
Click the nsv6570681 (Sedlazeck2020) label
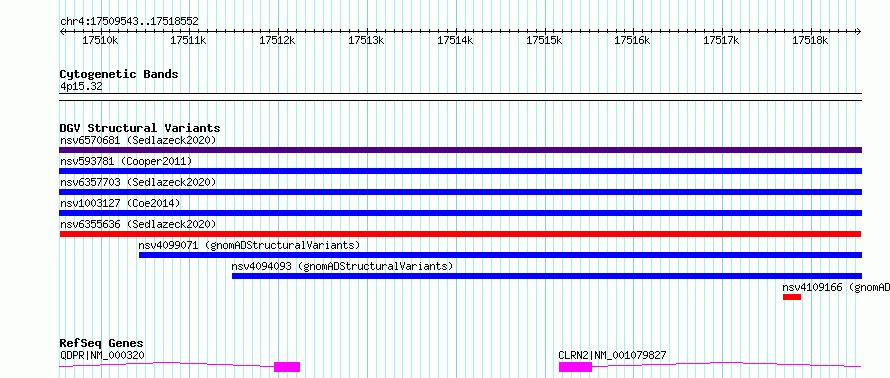tap(138, 140)
